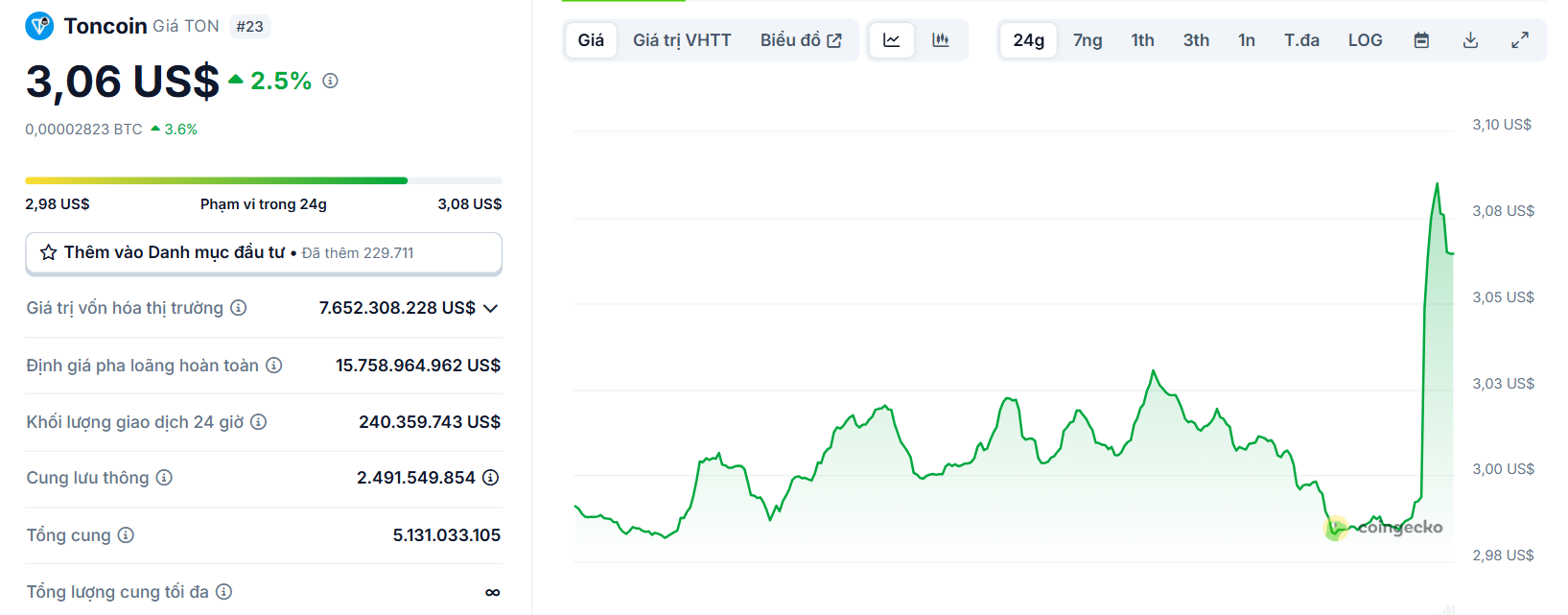The width and height of the screenshot is (1568, 615).
Task: Open Biểu đồ external chart link
Action: coord(801,40)
